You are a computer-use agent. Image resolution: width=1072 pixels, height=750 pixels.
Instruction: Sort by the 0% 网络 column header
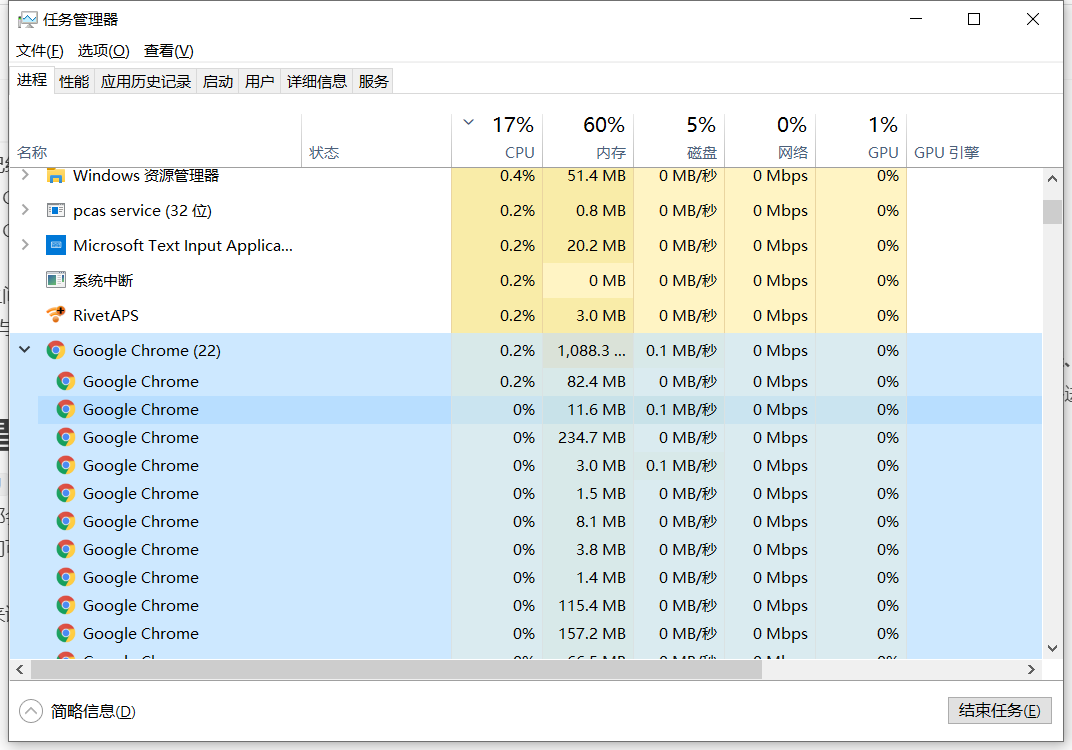[770, 140]
